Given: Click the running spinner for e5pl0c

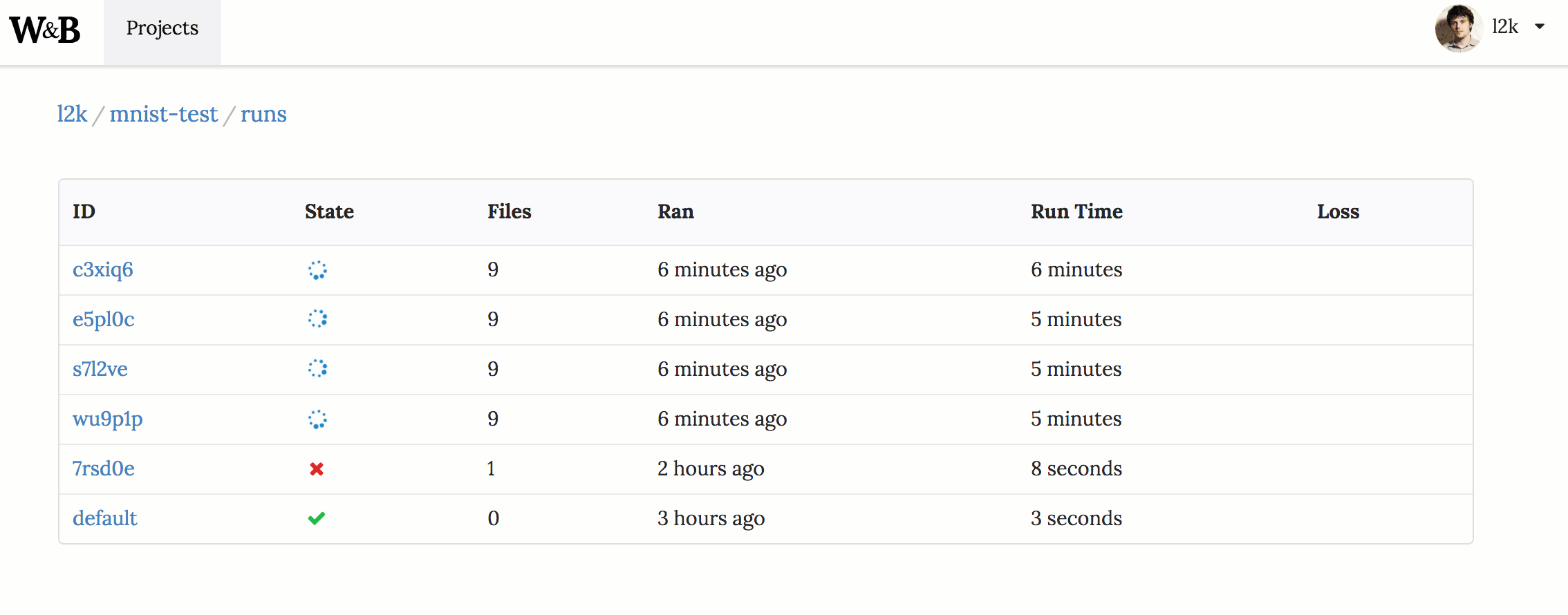Looking at the screenshot, I should click(x=317, y=319).
